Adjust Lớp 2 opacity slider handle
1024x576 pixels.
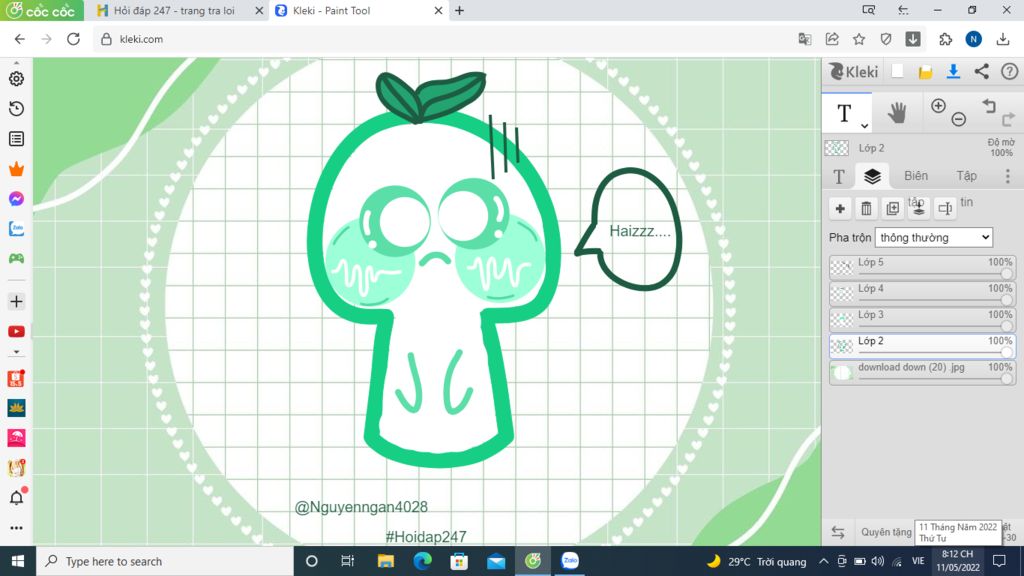1007,353
